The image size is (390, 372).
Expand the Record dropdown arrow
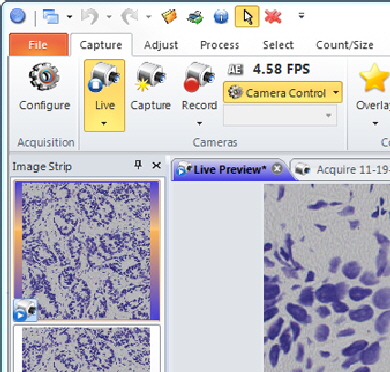coord(199,124)
